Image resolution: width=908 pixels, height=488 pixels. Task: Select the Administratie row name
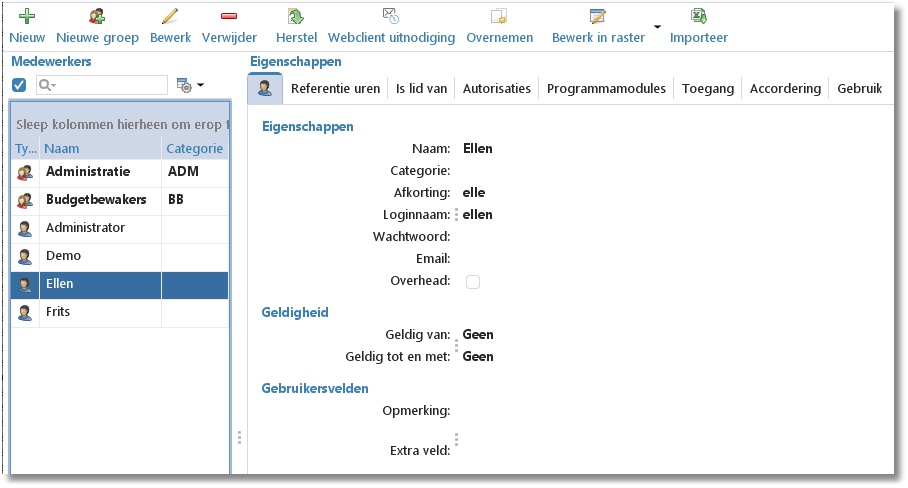point(88,172)
